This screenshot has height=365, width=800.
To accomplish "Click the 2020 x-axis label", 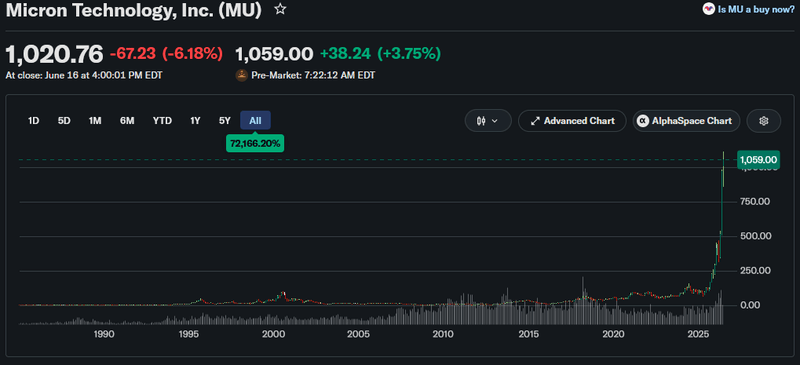I will click(613, 335).
